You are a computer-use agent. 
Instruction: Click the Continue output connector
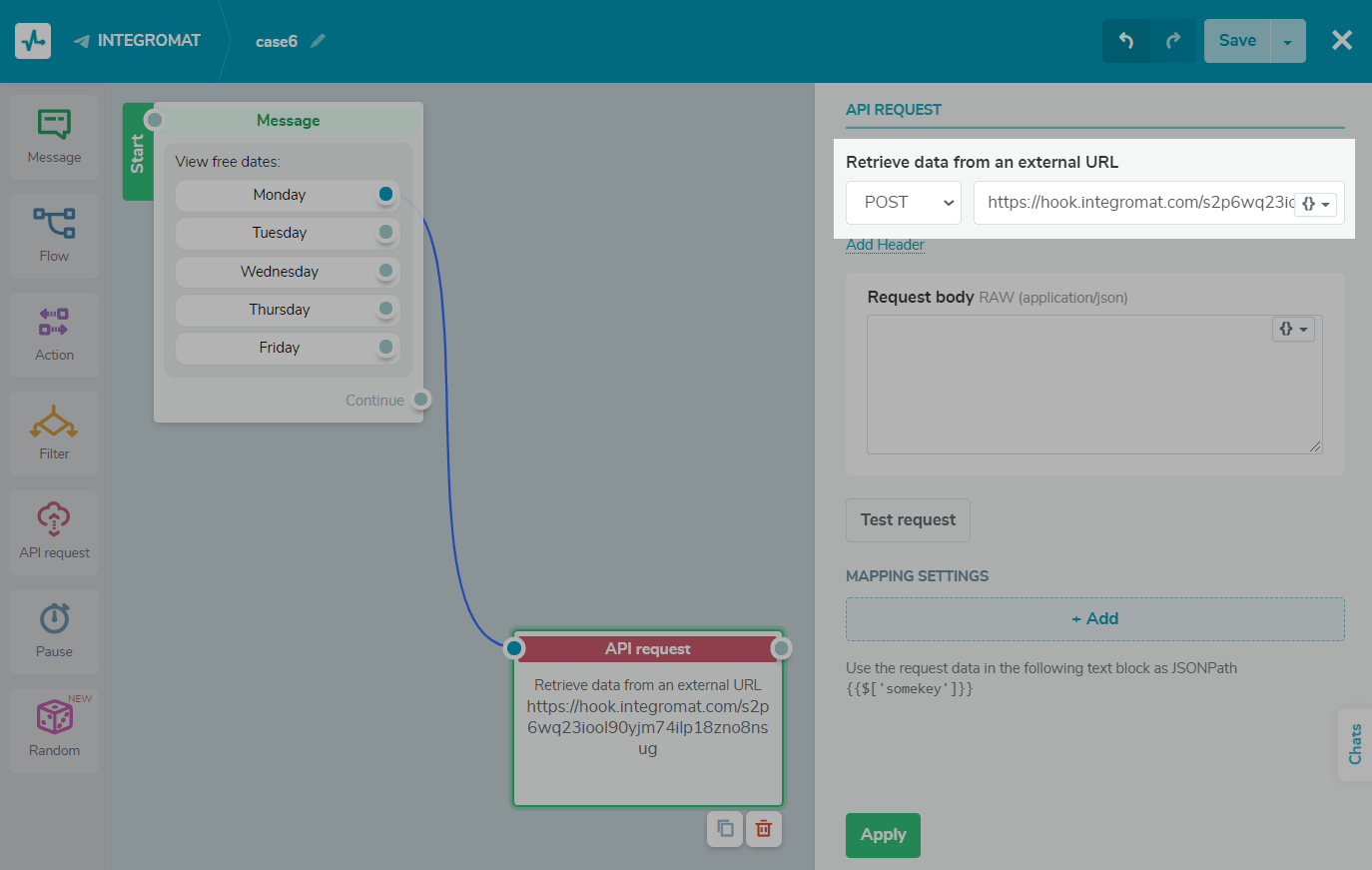tap(421, 400)
